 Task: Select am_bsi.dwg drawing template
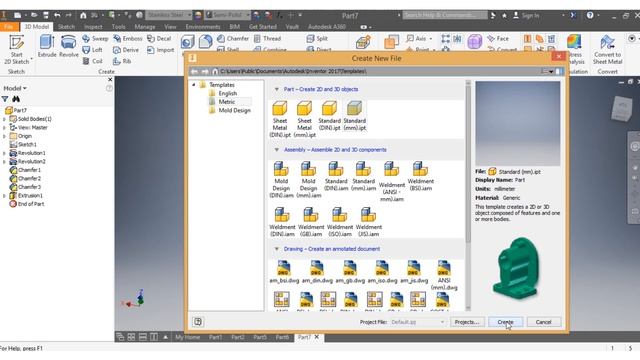tap(284, 272)
